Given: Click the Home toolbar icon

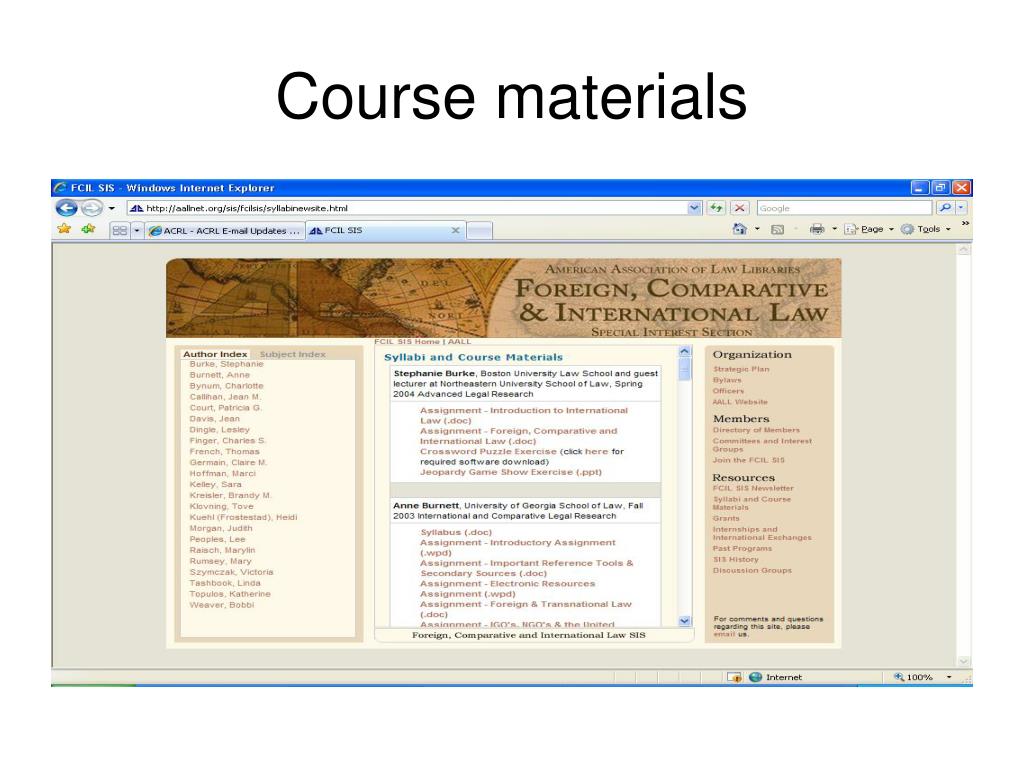Looking at the screenshot, I should (739, 229).
